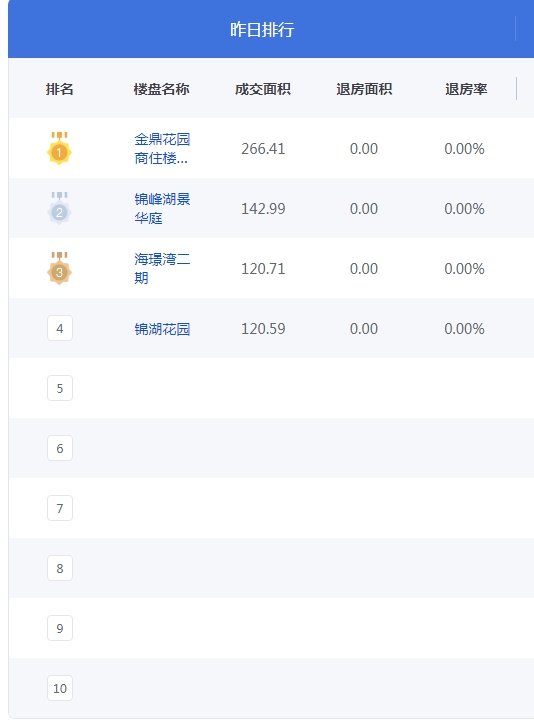
Task: Click the rank 6 number badge
Action: pos(60,448)
